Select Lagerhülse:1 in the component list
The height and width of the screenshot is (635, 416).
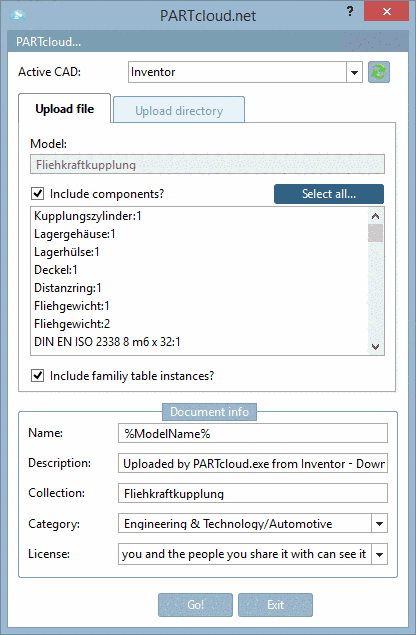coord(67,252)
